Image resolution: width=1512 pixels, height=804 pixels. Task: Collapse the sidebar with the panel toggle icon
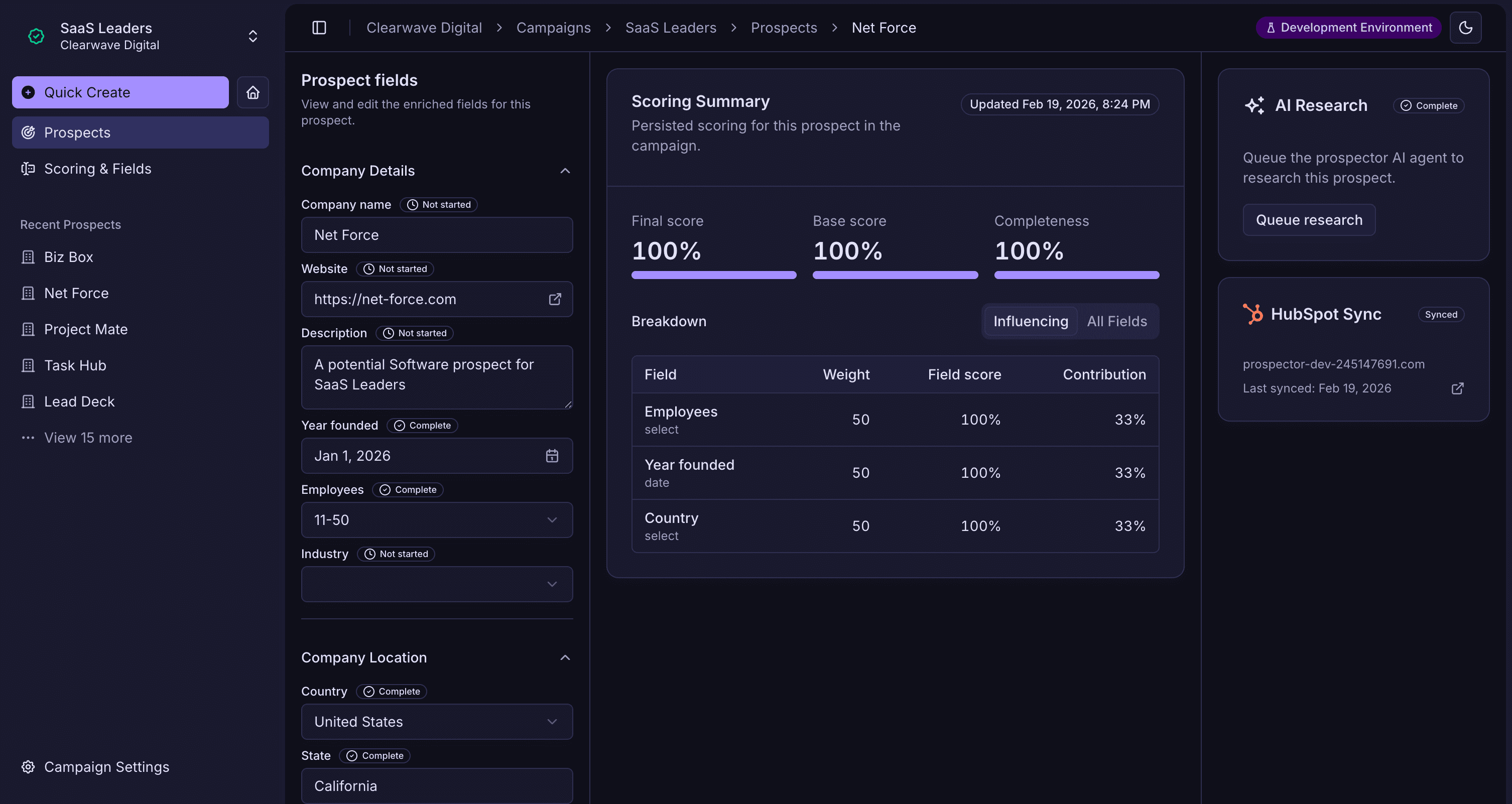(x=319, y=27)
